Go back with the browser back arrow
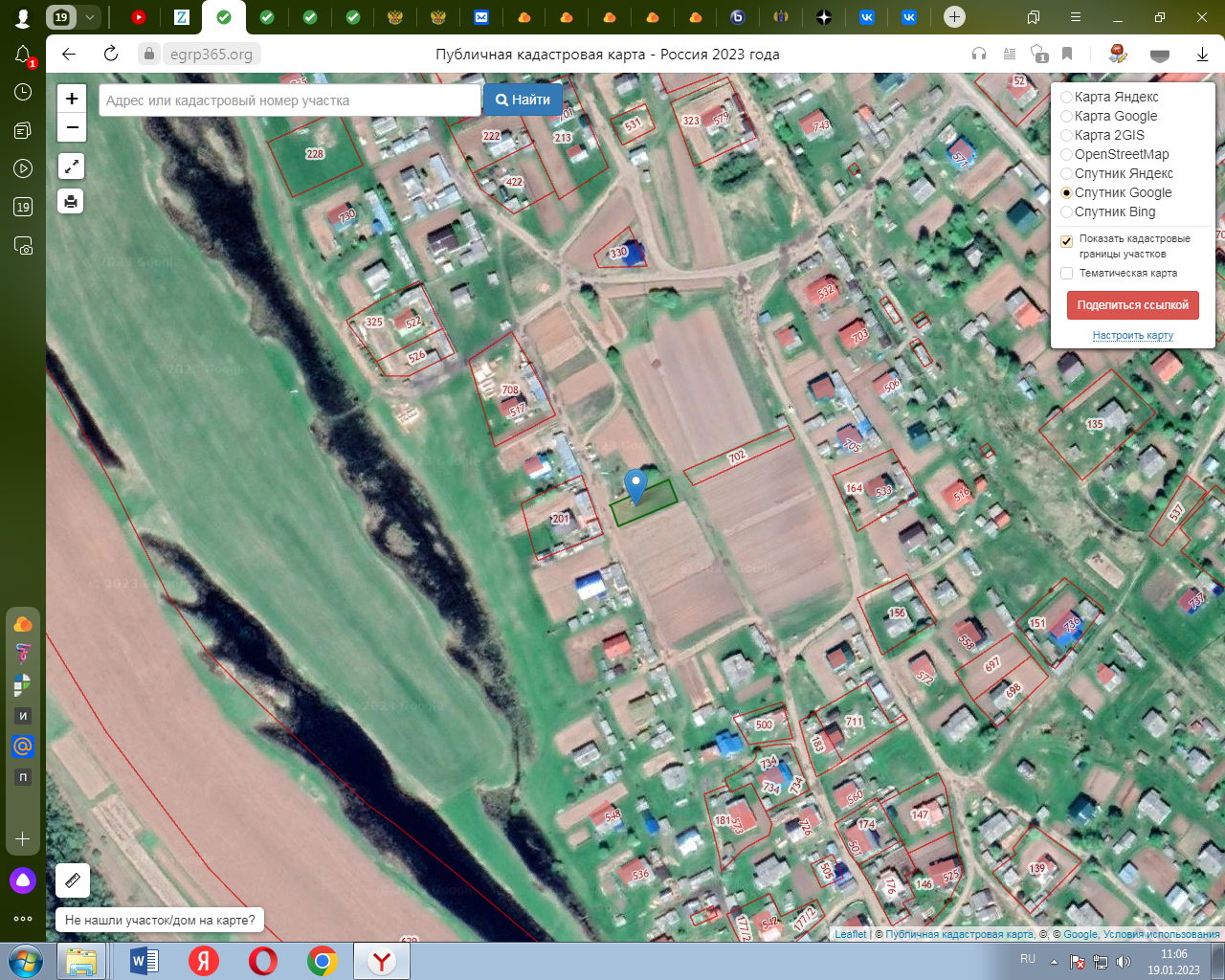 point(69,54)
